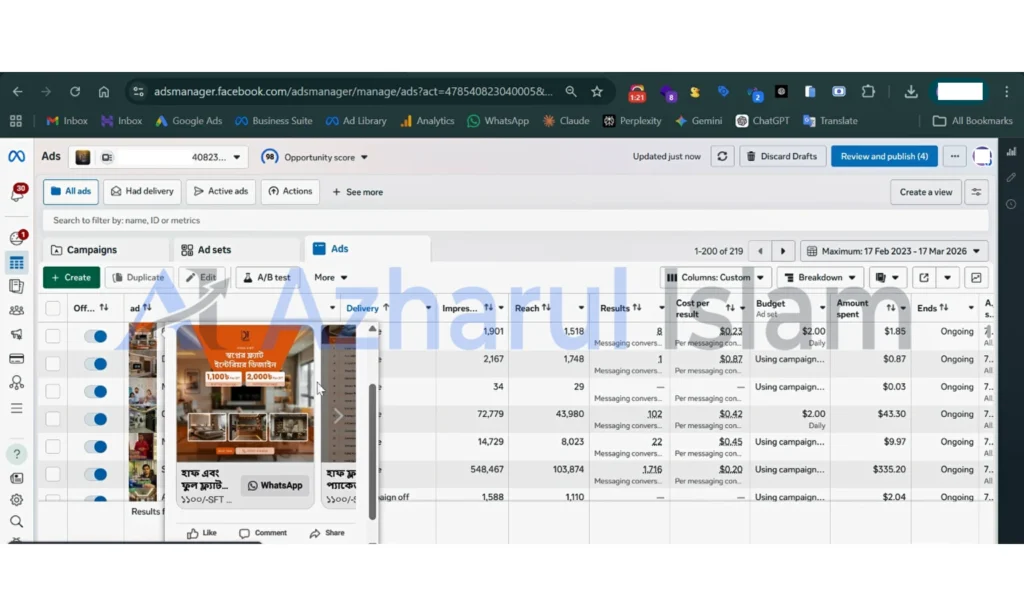Viewport: 1024px width, 616px height.
Task: Click the megaphone icon in left sidebar
Action: (x=17, y=334)
